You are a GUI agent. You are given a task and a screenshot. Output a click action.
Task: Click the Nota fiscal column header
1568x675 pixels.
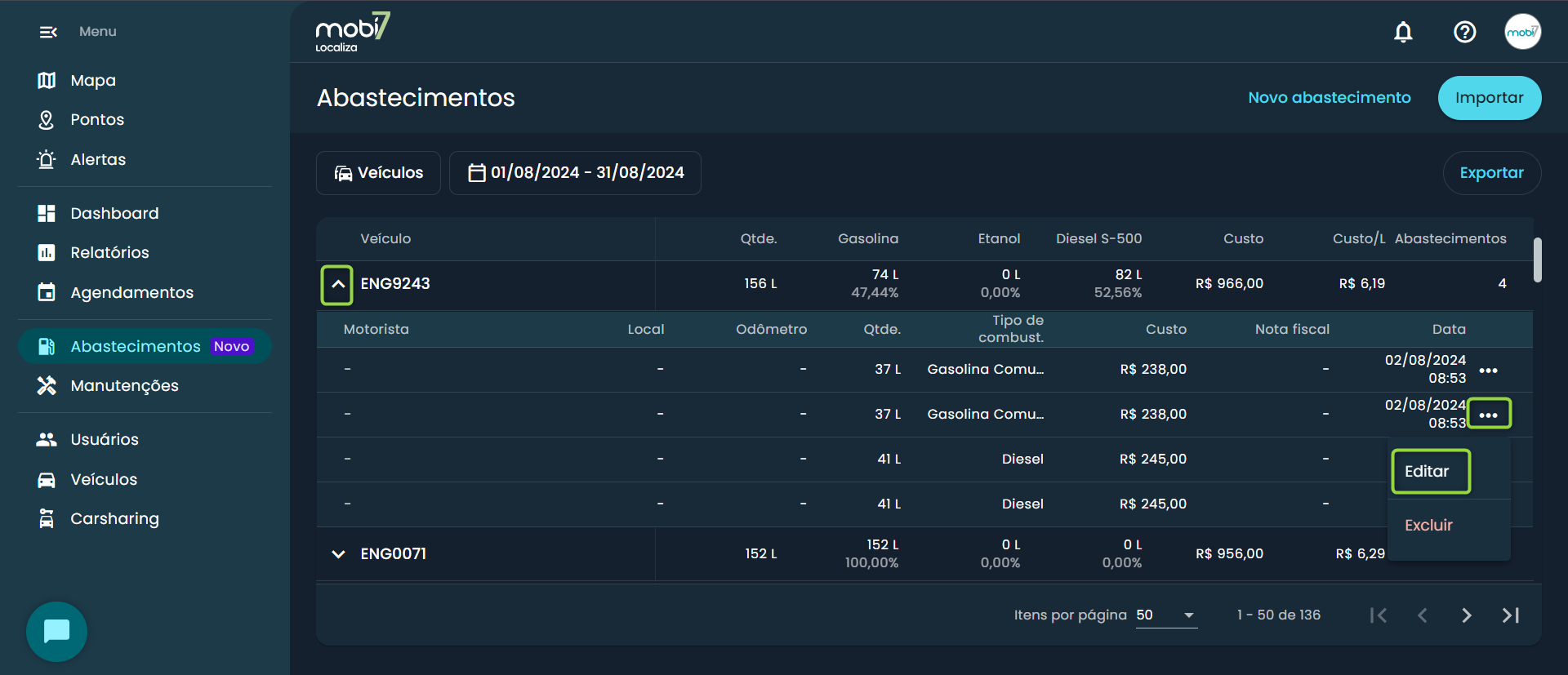1293,329
